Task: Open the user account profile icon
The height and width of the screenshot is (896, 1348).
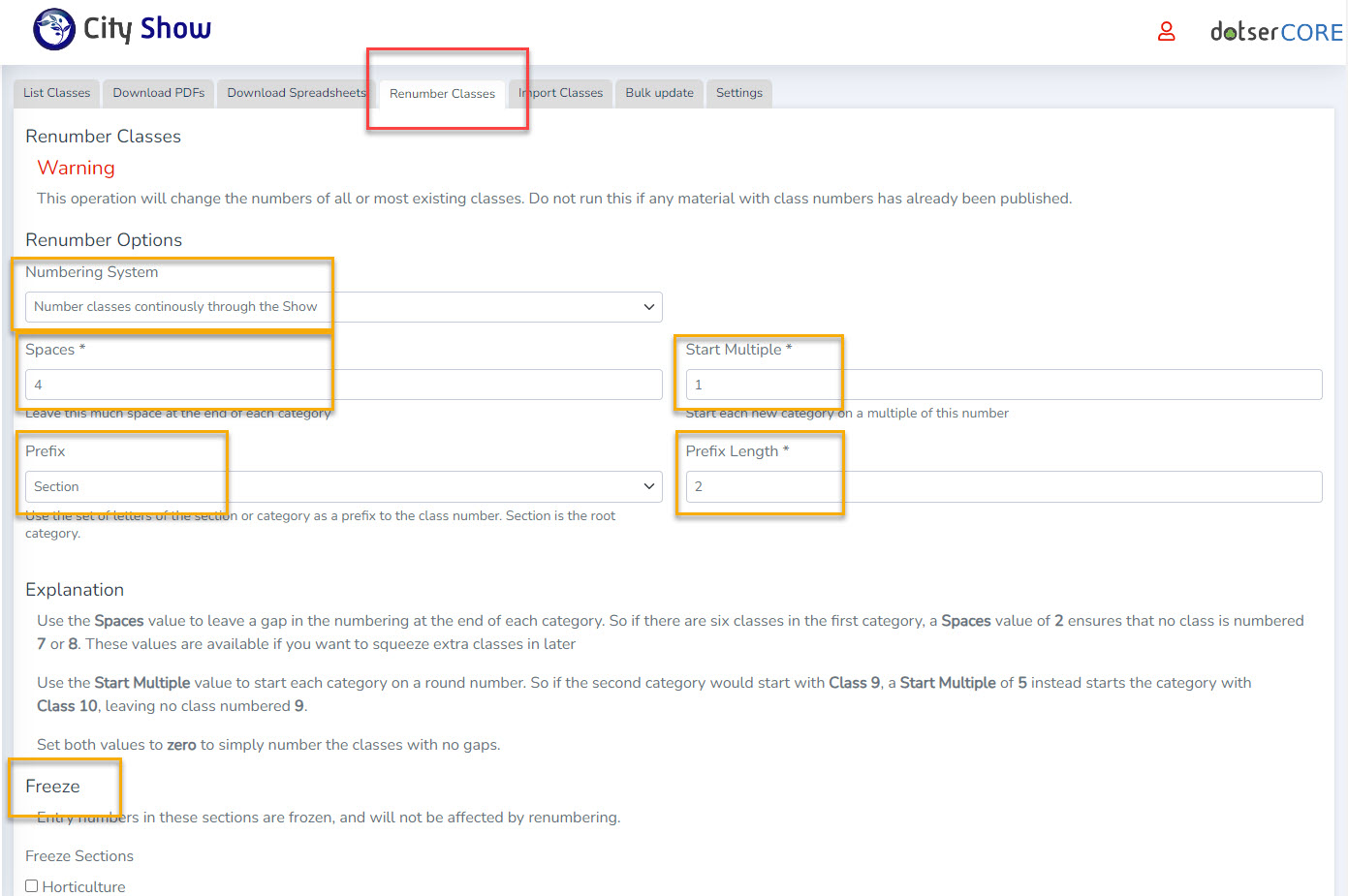Action: tap(1166, 32)
